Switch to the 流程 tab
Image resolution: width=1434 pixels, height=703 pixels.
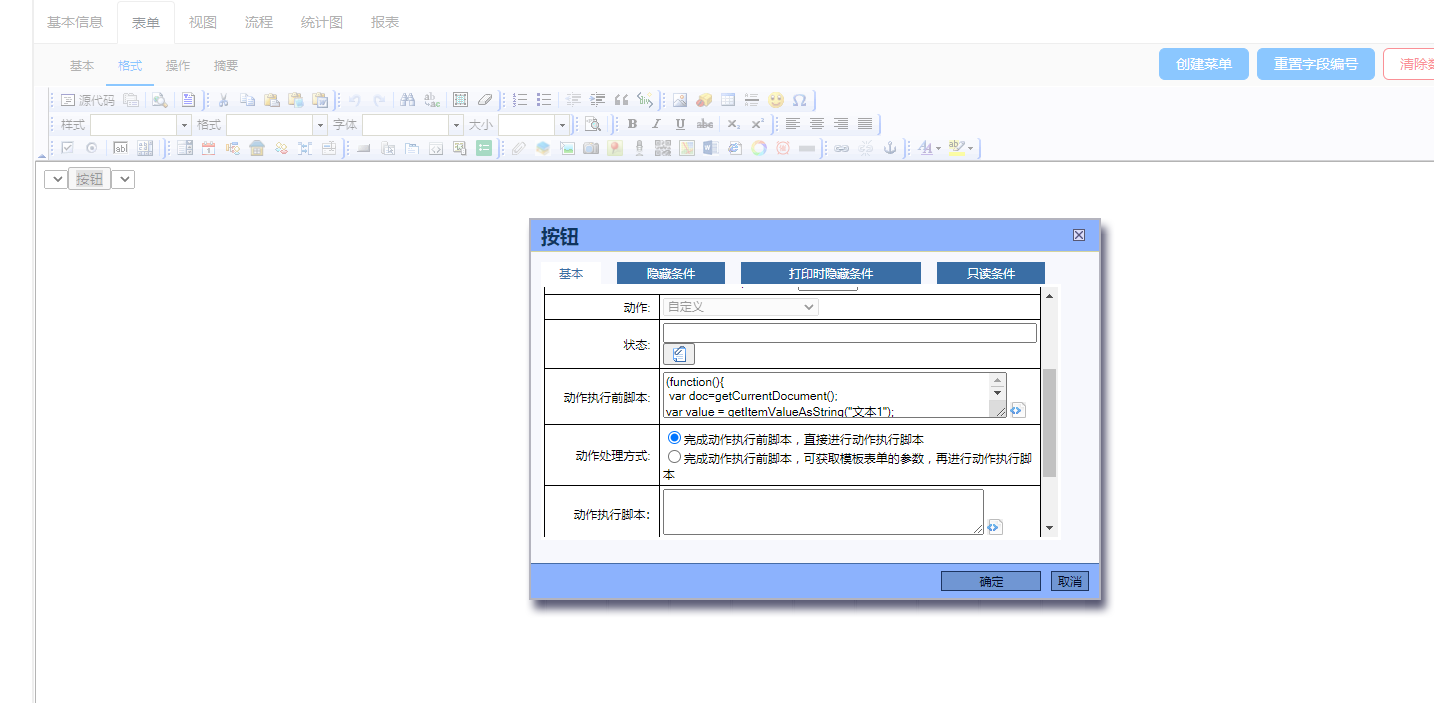[x=259, y=22]
